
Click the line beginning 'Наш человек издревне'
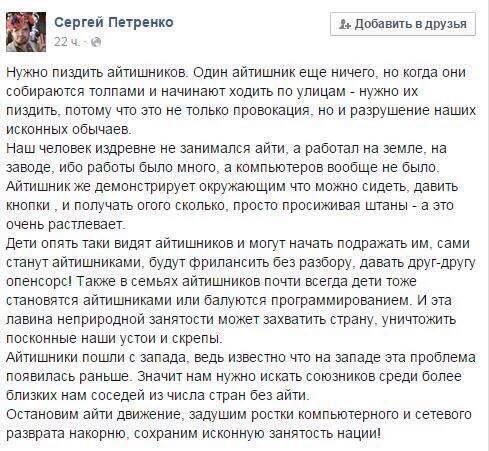tap(226, 148)
